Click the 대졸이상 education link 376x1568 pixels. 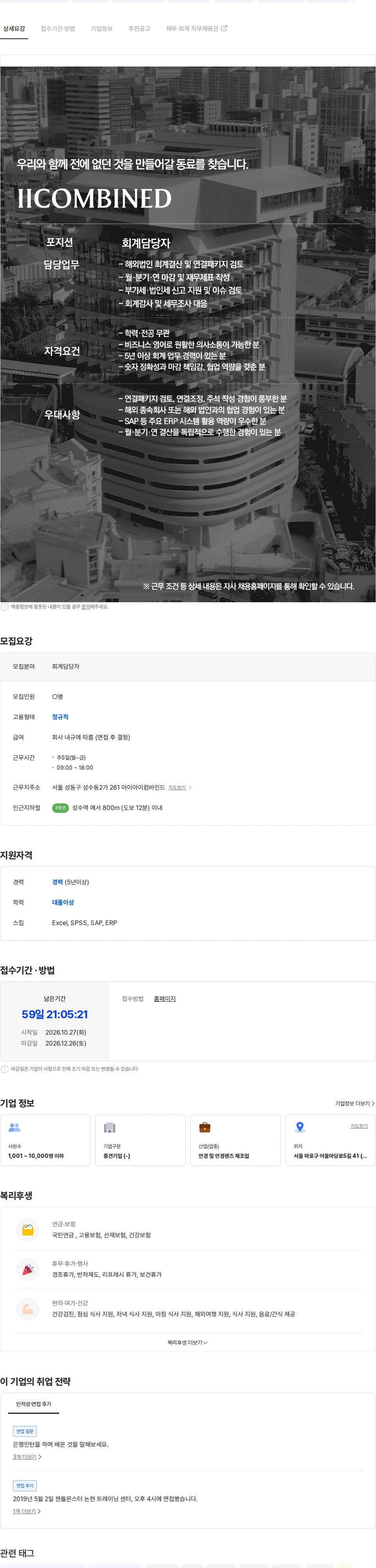[x=63, y=902]
